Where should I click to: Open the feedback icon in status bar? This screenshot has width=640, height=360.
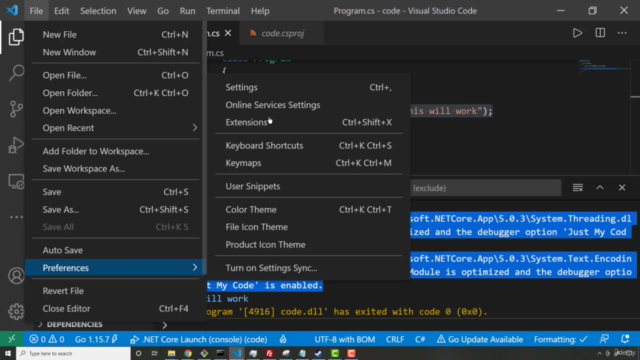coord(604,339)
